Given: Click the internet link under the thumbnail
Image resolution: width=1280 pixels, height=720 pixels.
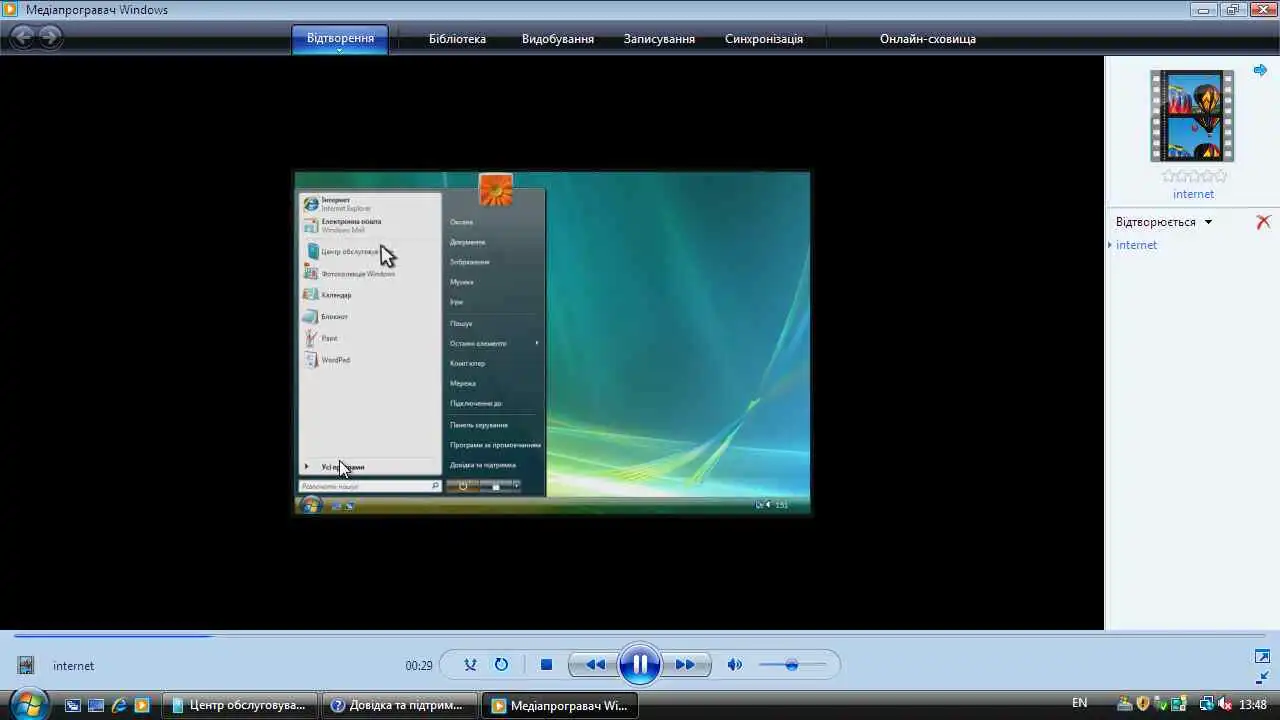Looking at the screenshot, I should click(1193, 194).
